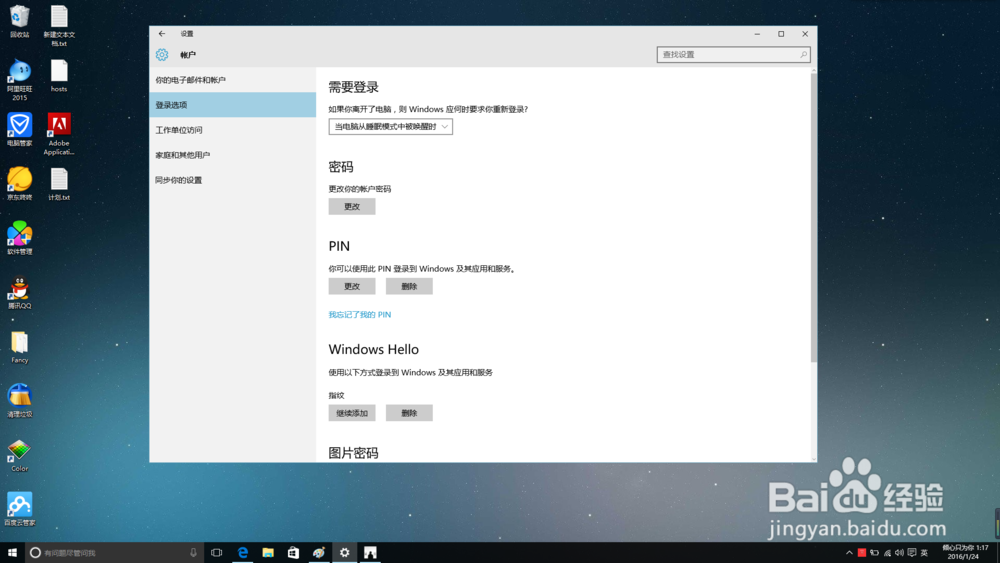Click the back arrow in the Settings window
The height and width of the screenshot is (563, 1000).
coord(162,34)
